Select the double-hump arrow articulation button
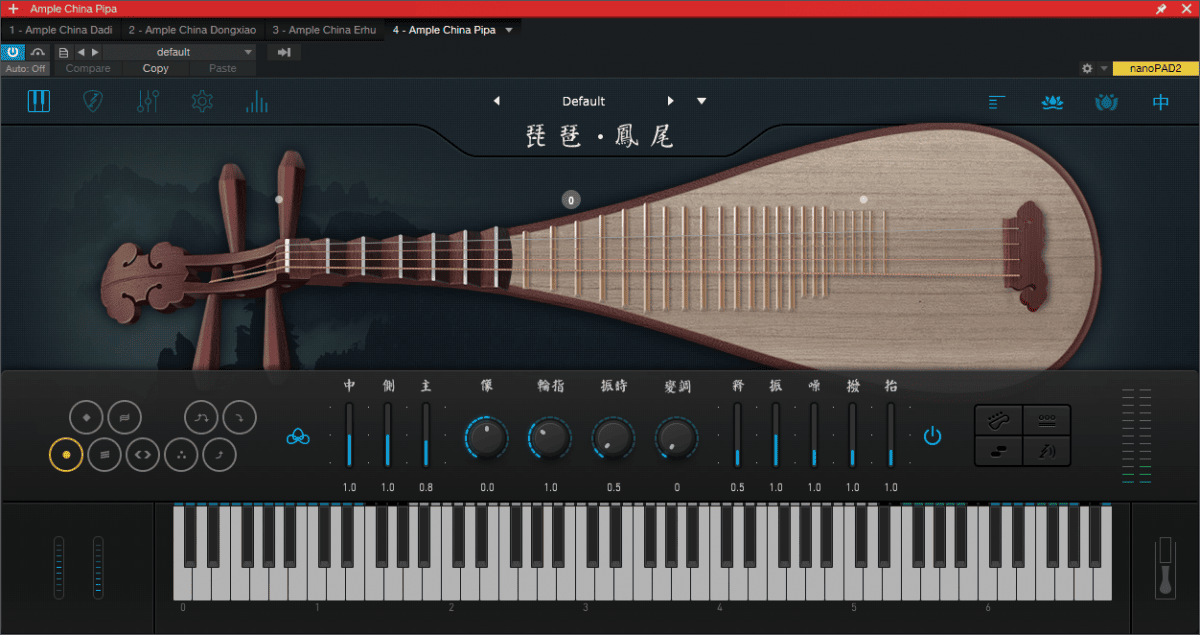The width and height of the screenshot is (1200, 635). pos(201,417)
